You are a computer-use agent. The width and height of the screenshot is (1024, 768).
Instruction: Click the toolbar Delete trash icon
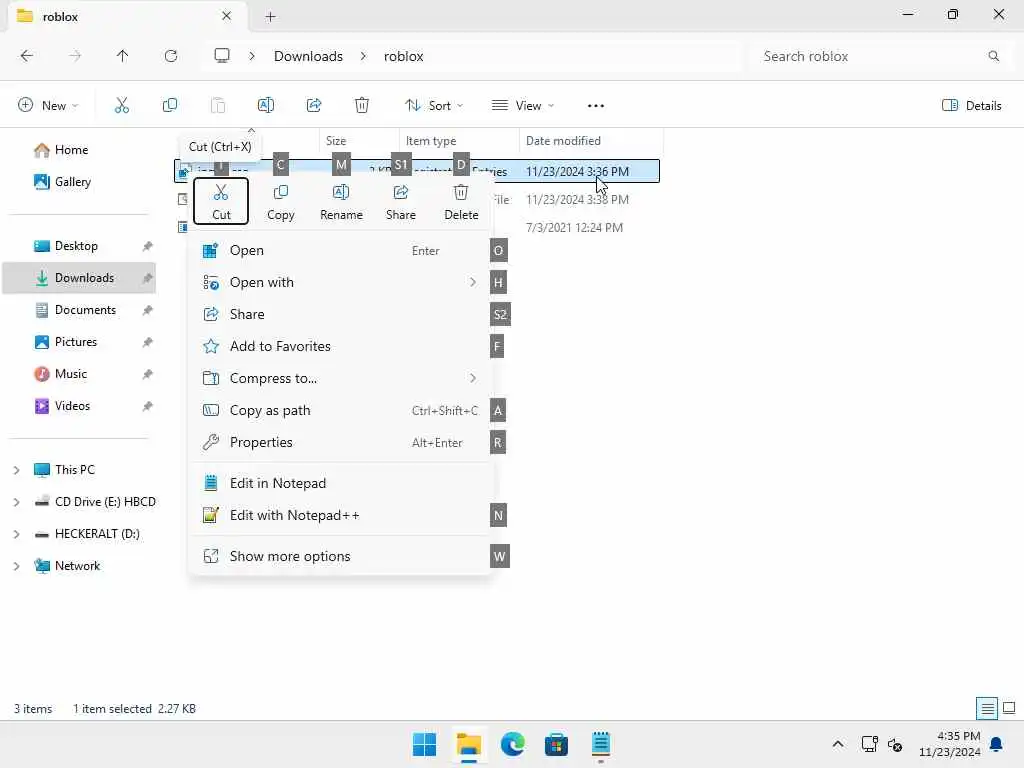(x=362, y=105)
